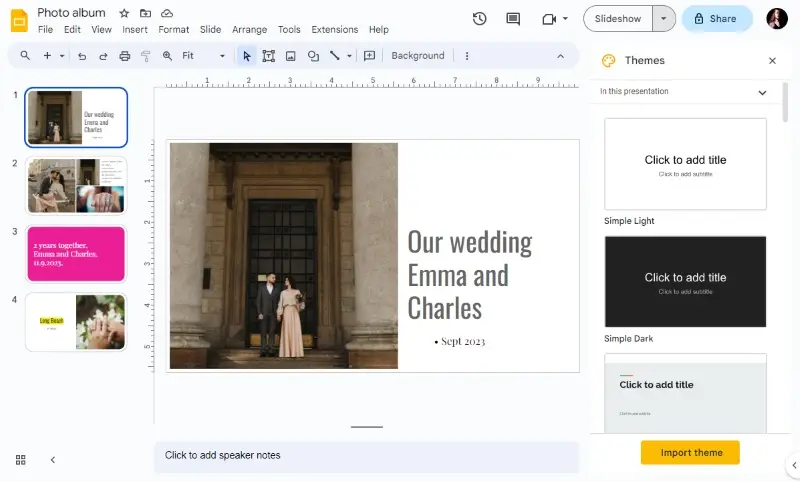Rename the 'Photo album' document title
Image resolution: width=800 pixels, height=482 pixels.
(x=71, y=13)
